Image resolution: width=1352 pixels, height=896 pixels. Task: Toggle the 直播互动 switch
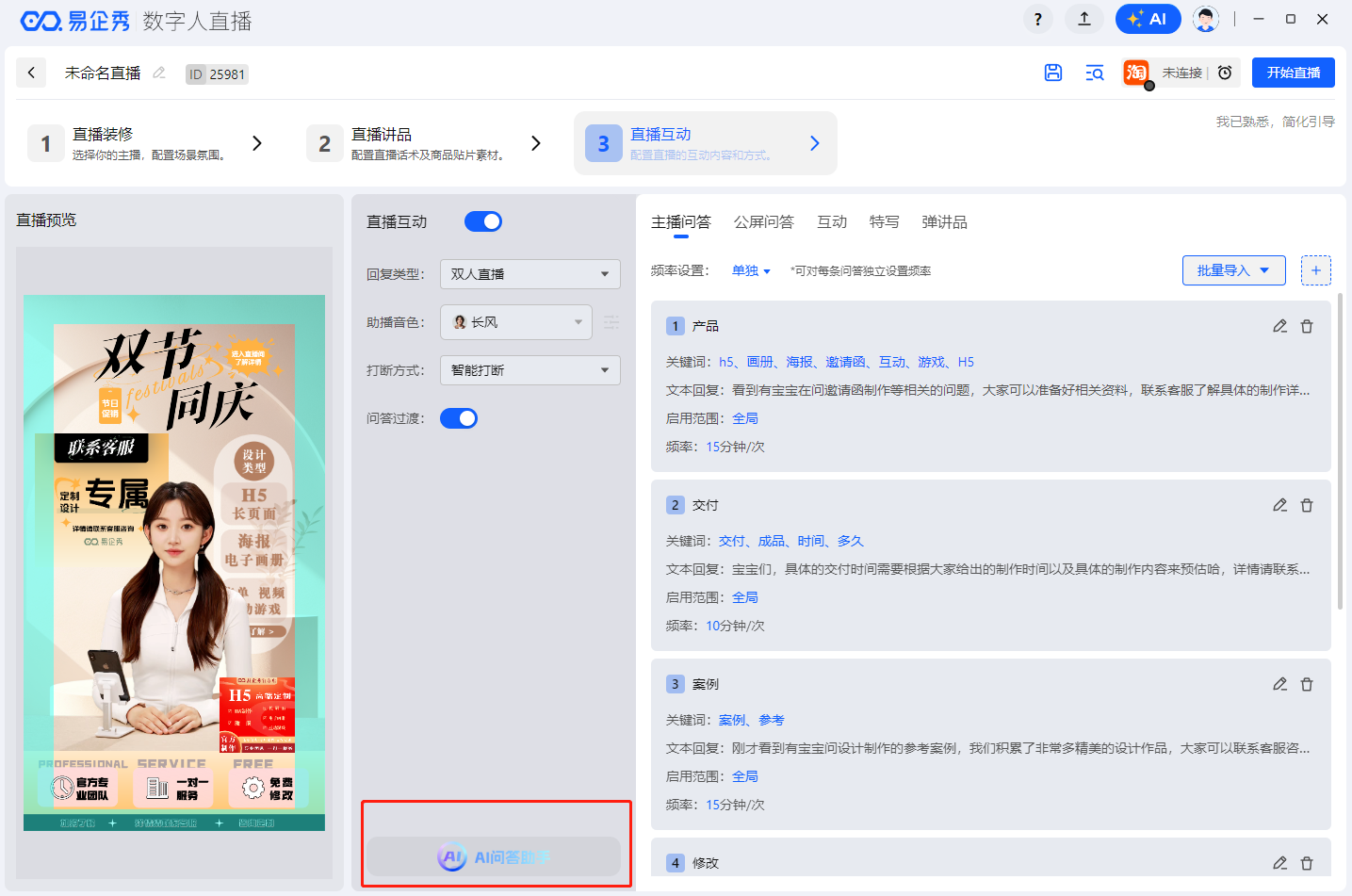click(483, 221)
